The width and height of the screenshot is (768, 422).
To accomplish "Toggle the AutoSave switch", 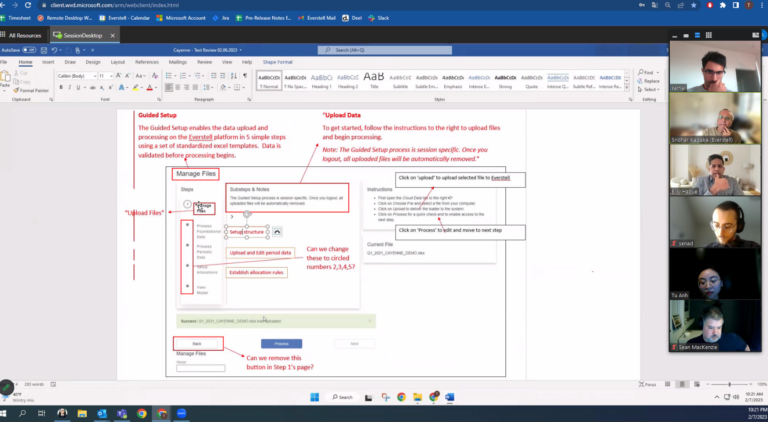I will pos(30,49).
